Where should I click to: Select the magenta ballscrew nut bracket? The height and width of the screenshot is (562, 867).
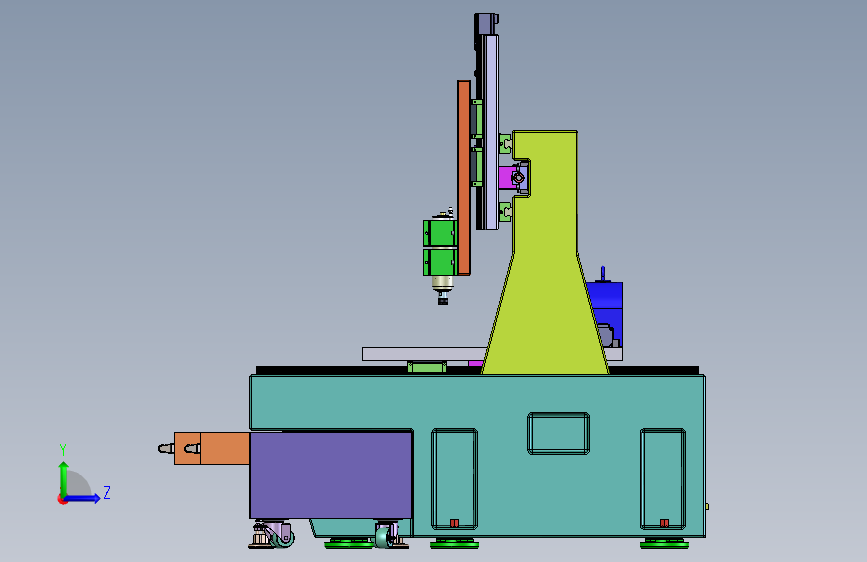(x=506, y=178)
